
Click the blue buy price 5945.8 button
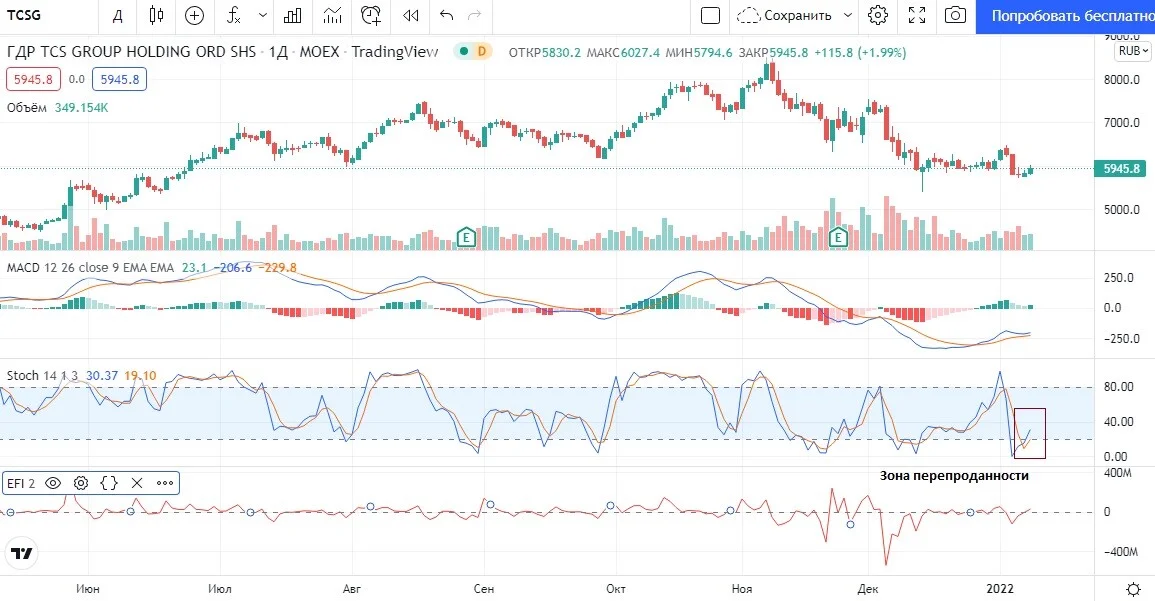(x=119, y=80)
